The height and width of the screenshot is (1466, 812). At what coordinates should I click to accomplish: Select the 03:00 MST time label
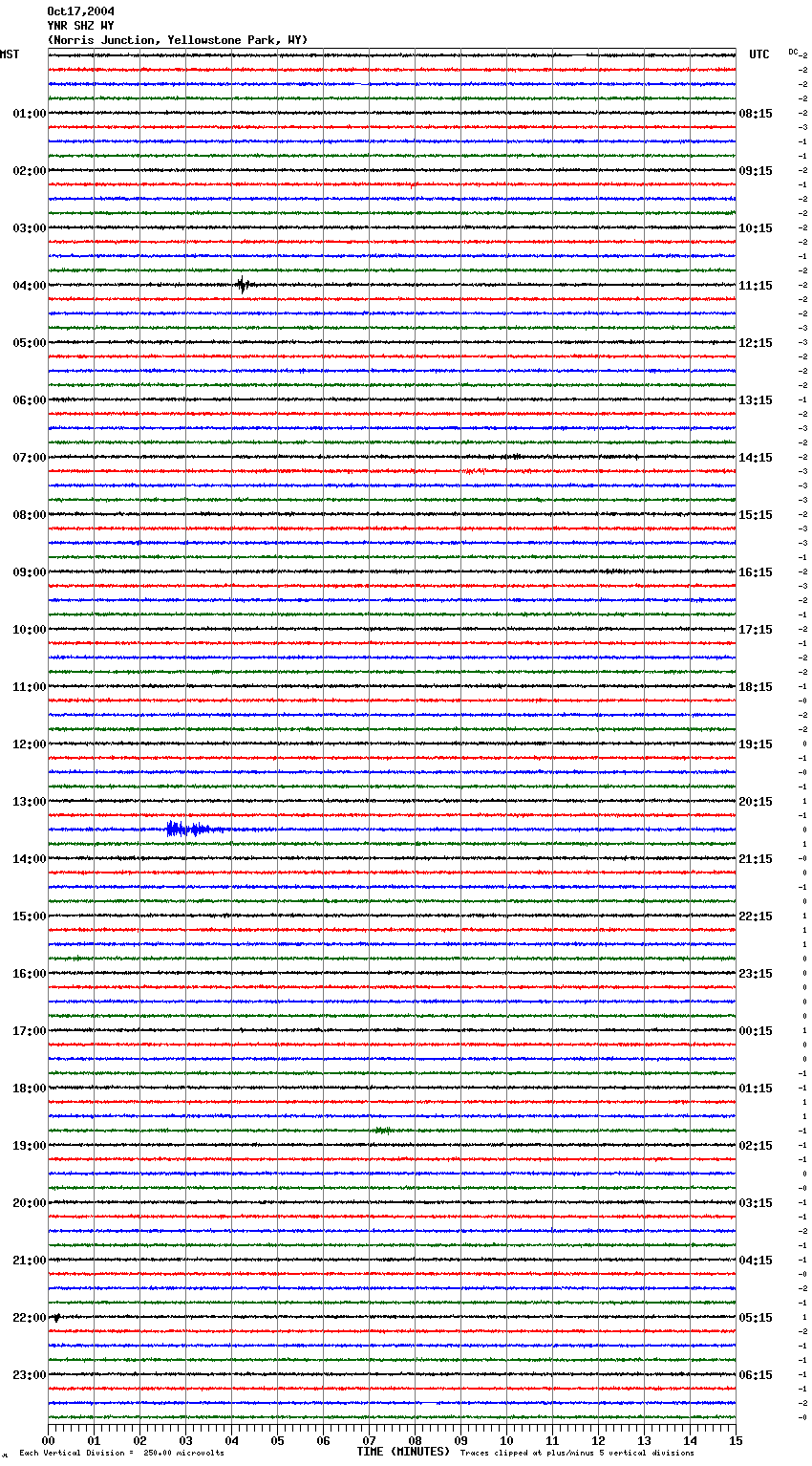[30, 228]
